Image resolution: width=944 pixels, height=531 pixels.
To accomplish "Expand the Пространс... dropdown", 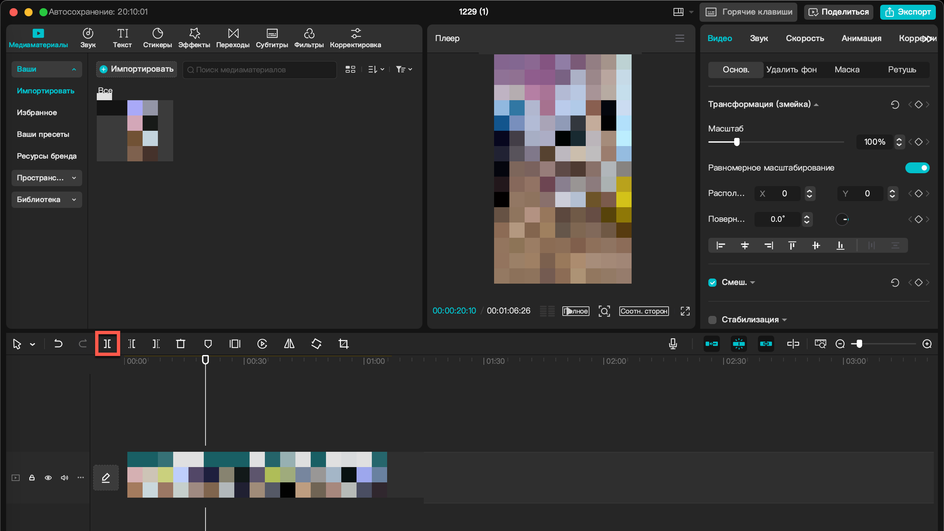I will (x=46, y=178).
